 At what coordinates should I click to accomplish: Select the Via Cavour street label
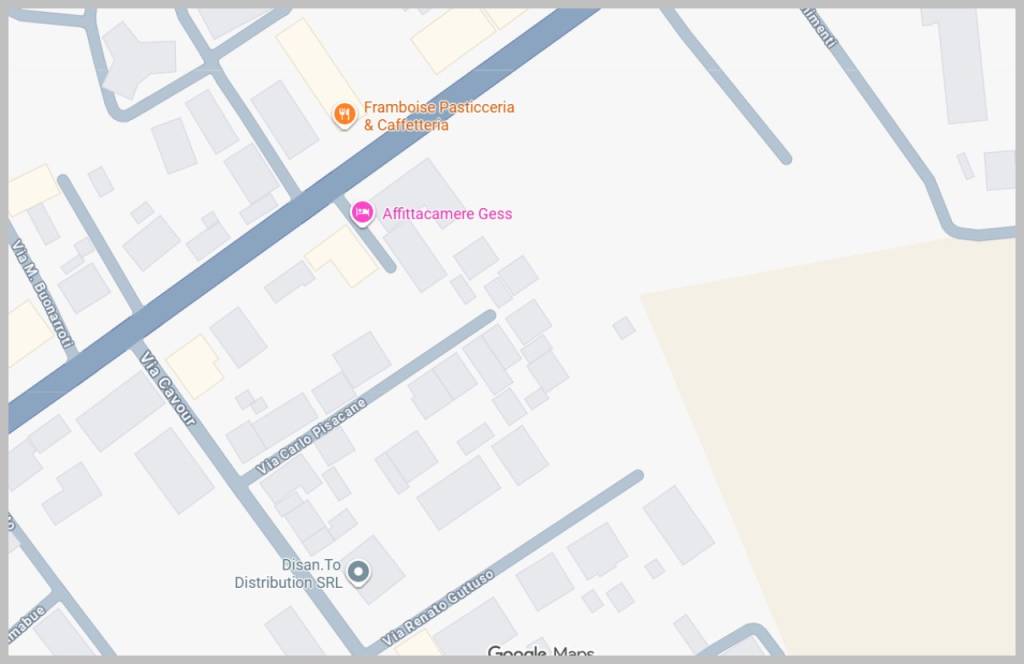(168, 388)
